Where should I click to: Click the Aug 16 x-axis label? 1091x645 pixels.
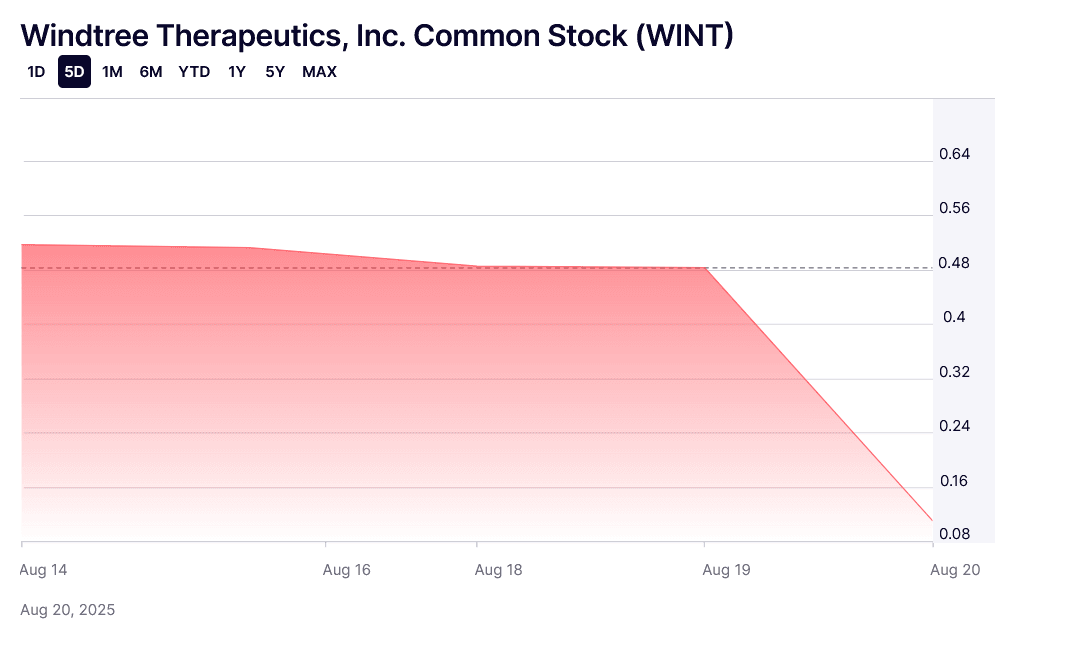pyautogui.click(x=347, y=570)
